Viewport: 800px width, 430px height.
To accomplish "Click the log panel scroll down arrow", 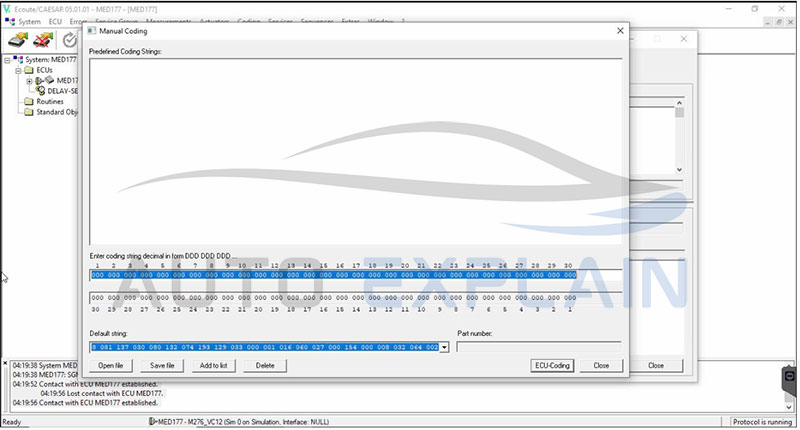I will coord(789,407).
